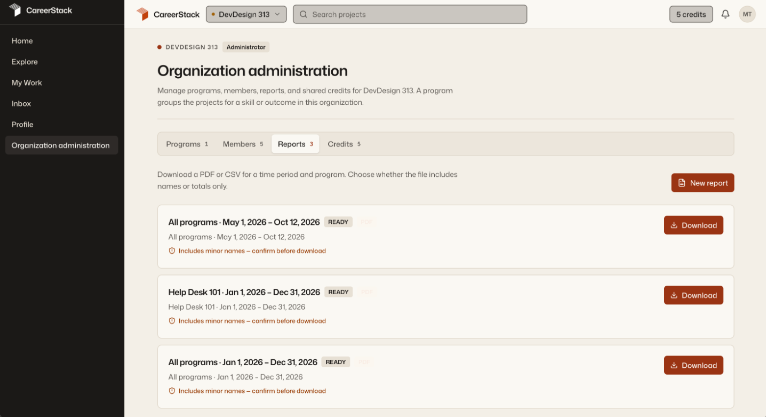Image resolution: width=766 pixels, height=417 pixels.
Task: Open the notifications bell
Action: click(x=725, y=14)
